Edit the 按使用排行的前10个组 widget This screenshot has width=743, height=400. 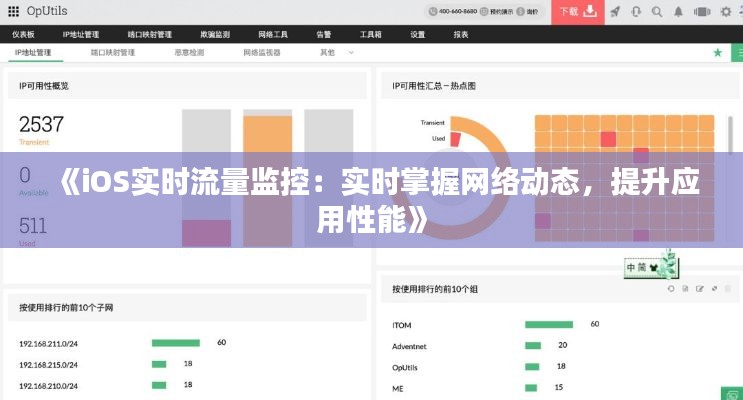(699, 289)
